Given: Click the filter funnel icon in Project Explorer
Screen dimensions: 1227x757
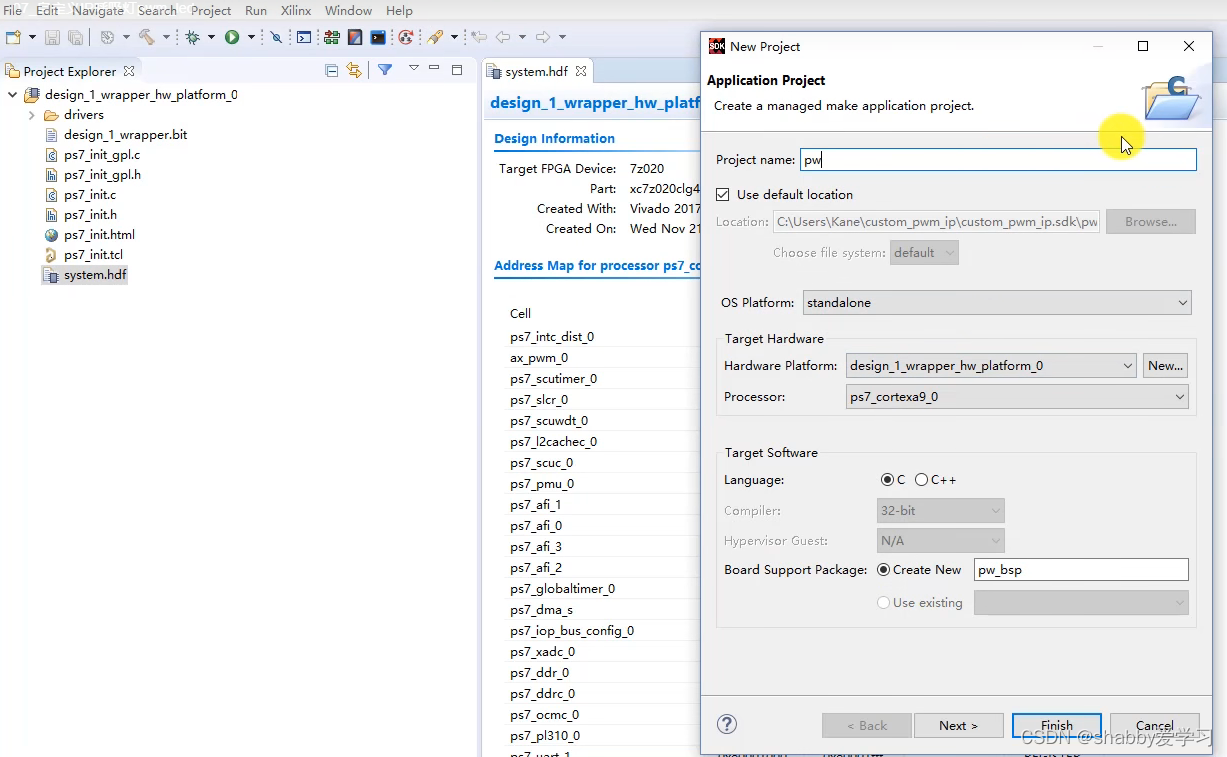Looking at the screenshot, I should (x=385, y=70).
